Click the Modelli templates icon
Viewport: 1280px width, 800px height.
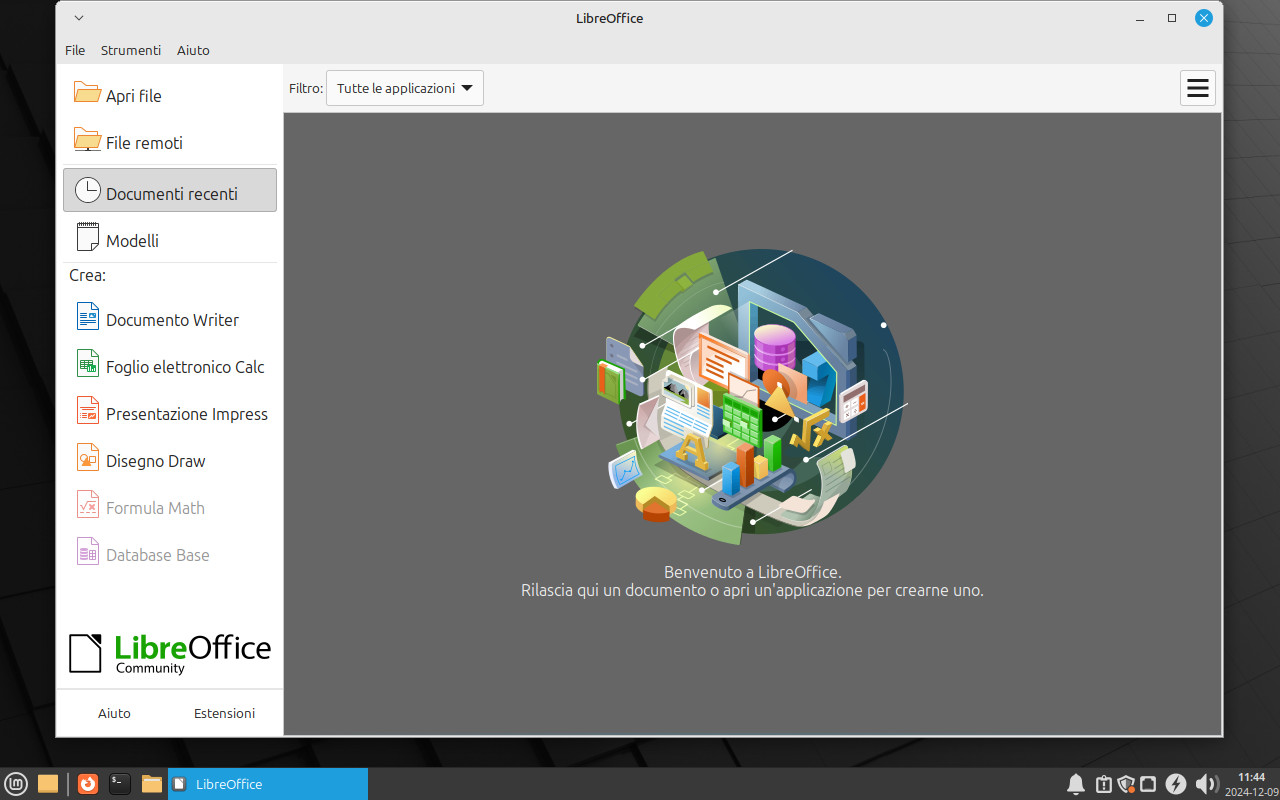tap(88, 238)
